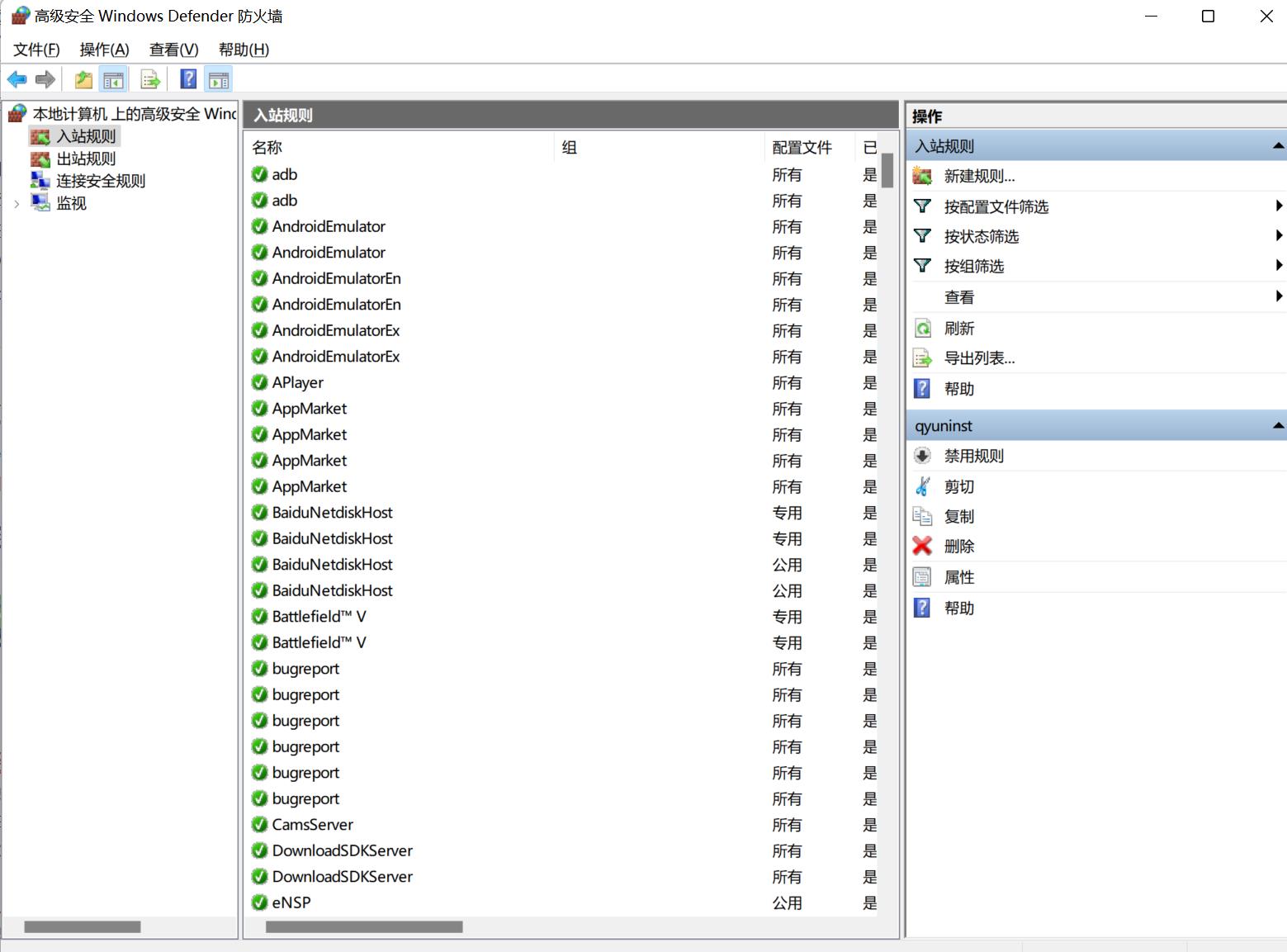Viewport: 1287px width, 952px height.
Task: Click the Back arrow toolbar icon
Action: [x=17, y=79]
